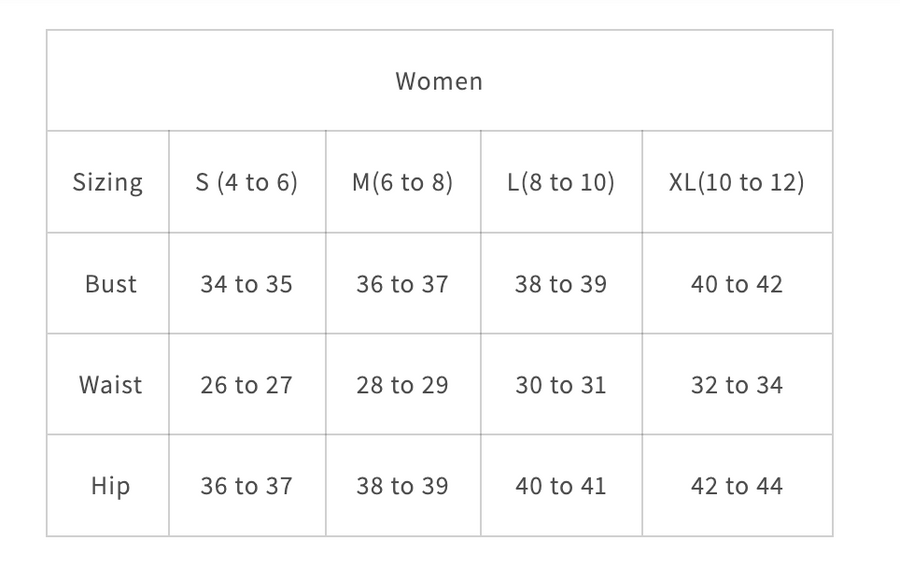Click the medium waist cell 28 to 29
Viewport: 900px width, 583px height.
click(402, 385)
